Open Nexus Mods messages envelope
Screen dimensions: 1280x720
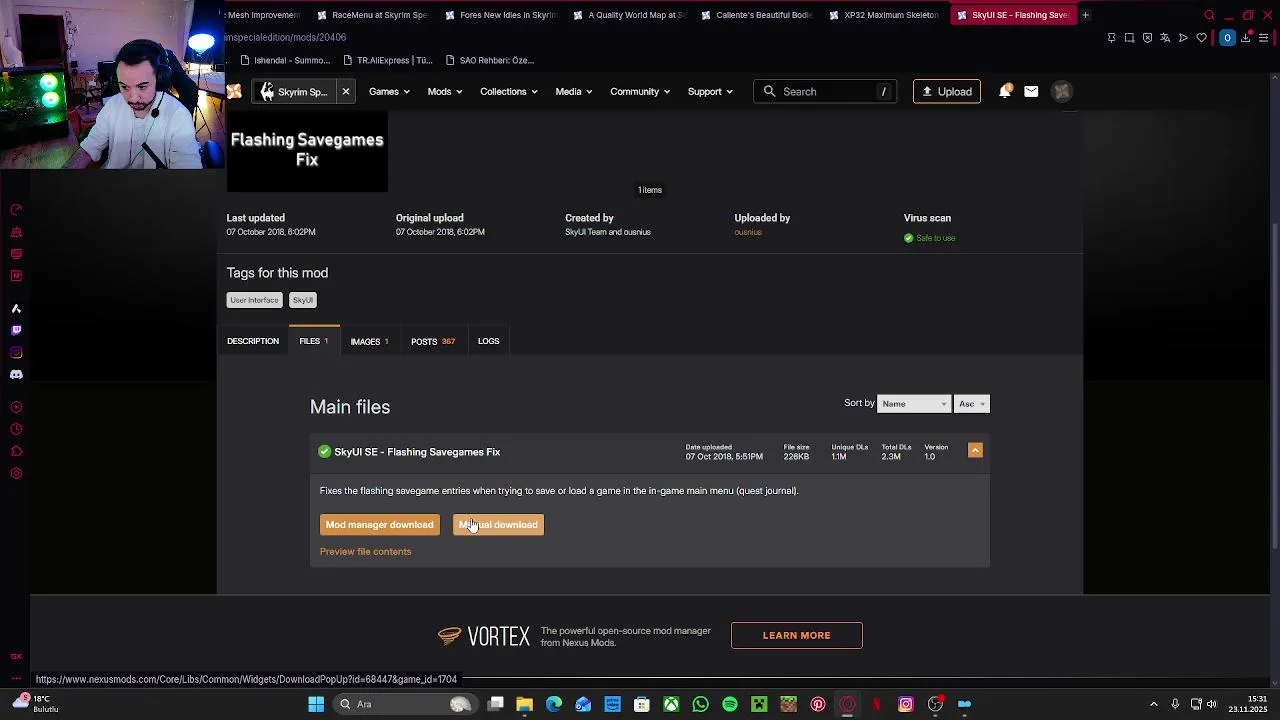[x=1031, y=91]
